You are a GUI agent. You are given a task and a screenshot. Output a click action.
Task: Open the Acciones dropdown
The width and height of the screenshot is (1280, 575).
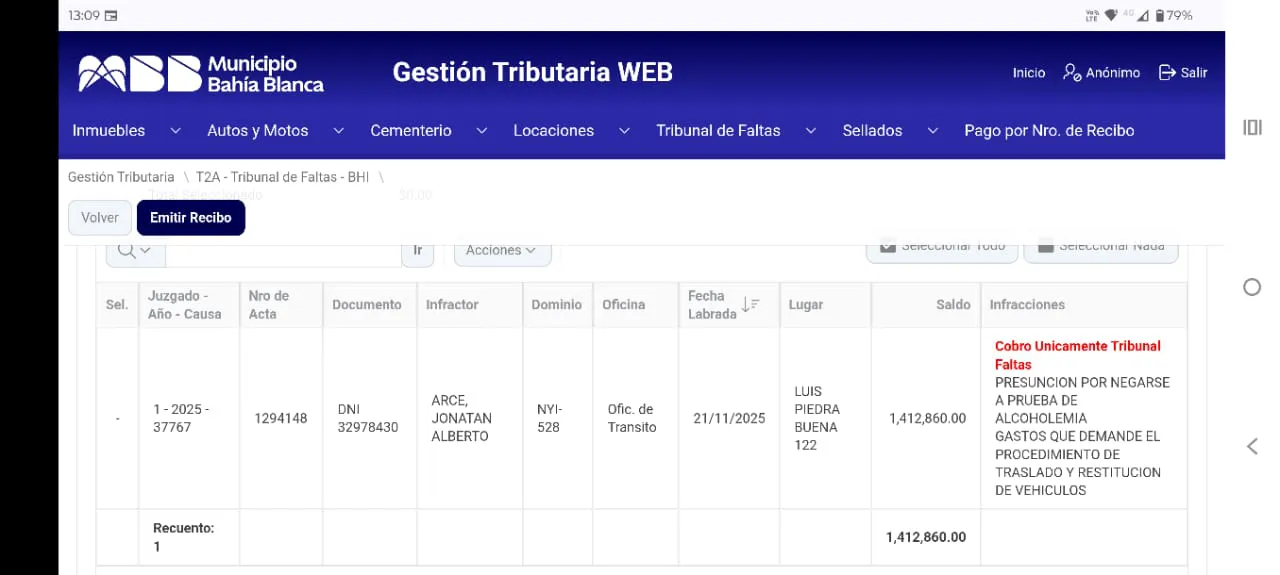pyautogui.click(x=502, y=250)
